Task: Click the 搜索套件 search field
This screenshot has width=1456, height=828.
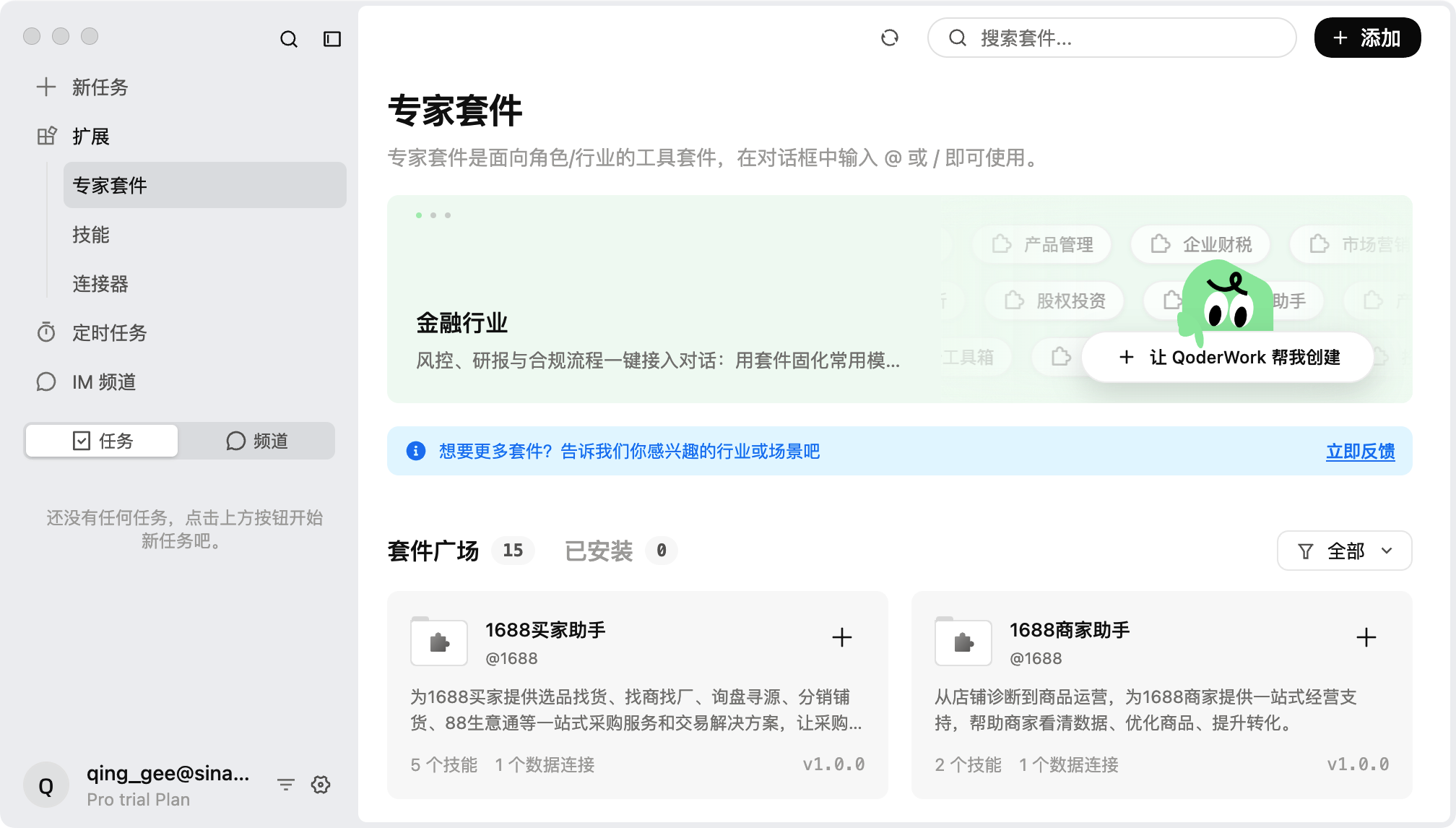Action: pyautogui.click(x=1112, y=38)
